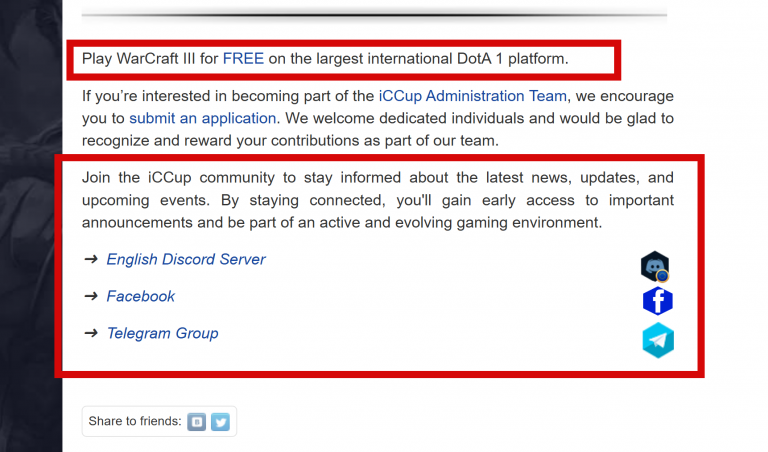The height and width of the screenshot is (452, 768).
Task: Click the Telegram hexagon icon
Action: (x=658, y=340)
